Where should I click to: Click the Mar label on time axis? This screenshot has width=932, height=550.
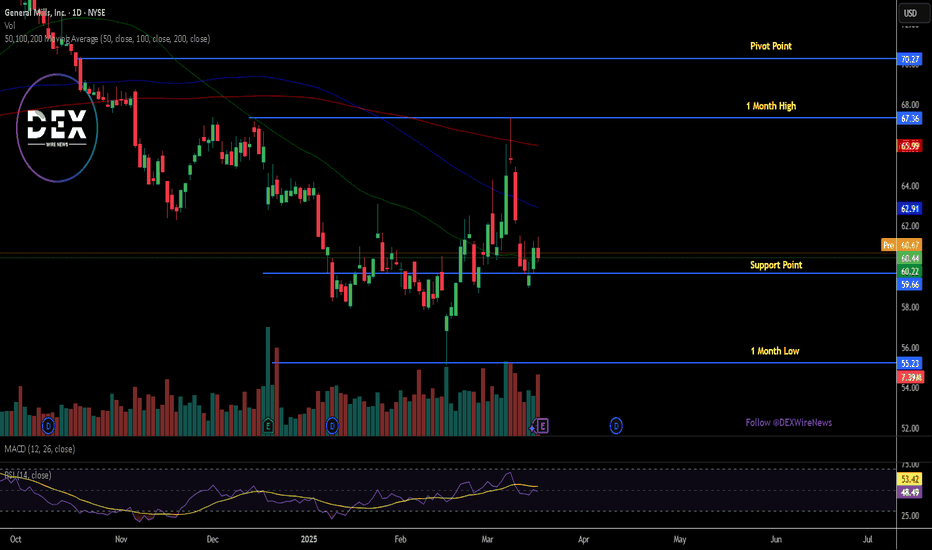(487, 539)
